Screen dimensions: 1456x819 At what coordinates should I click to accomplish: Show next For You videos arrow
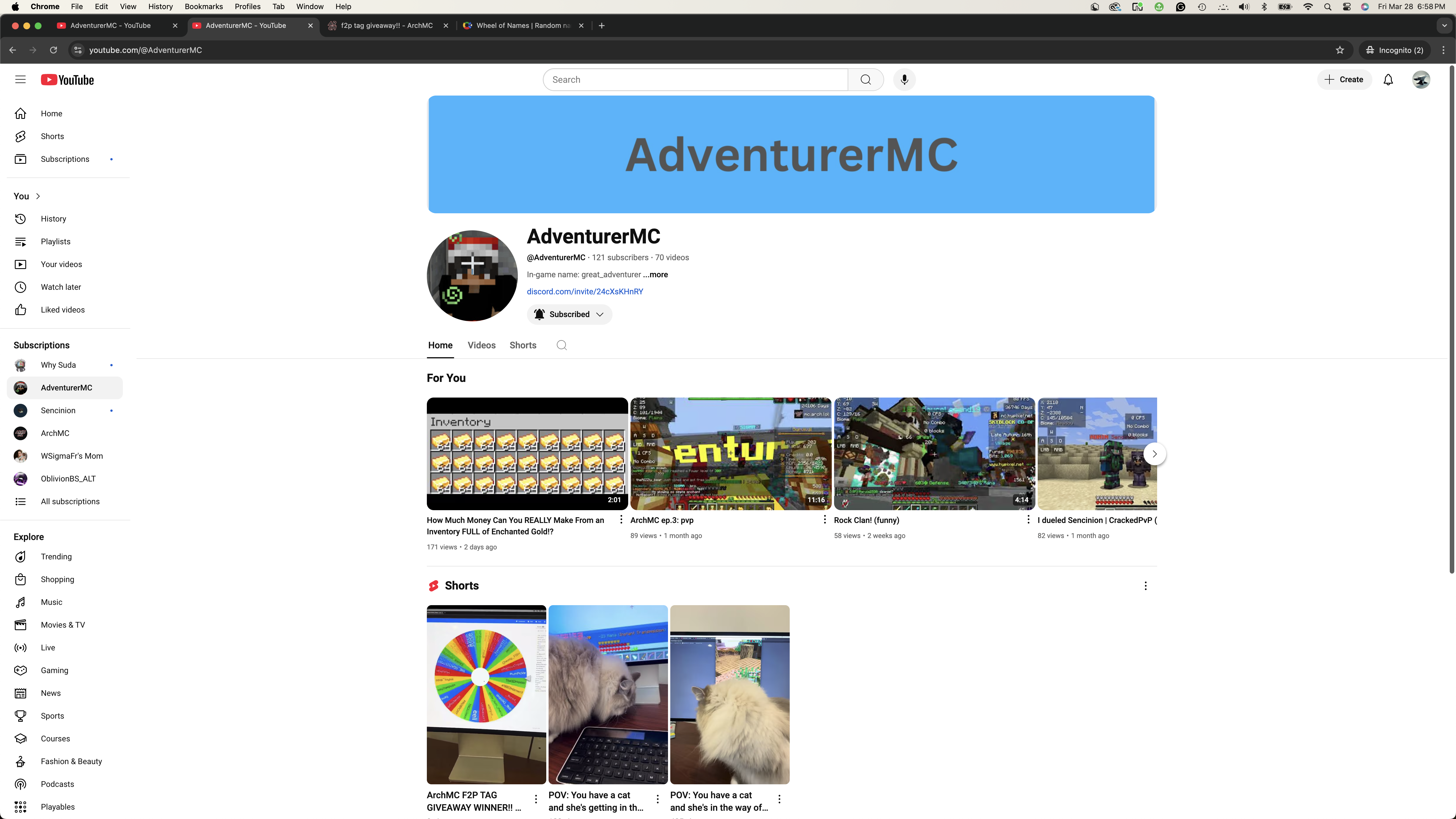pos(1154,454)
